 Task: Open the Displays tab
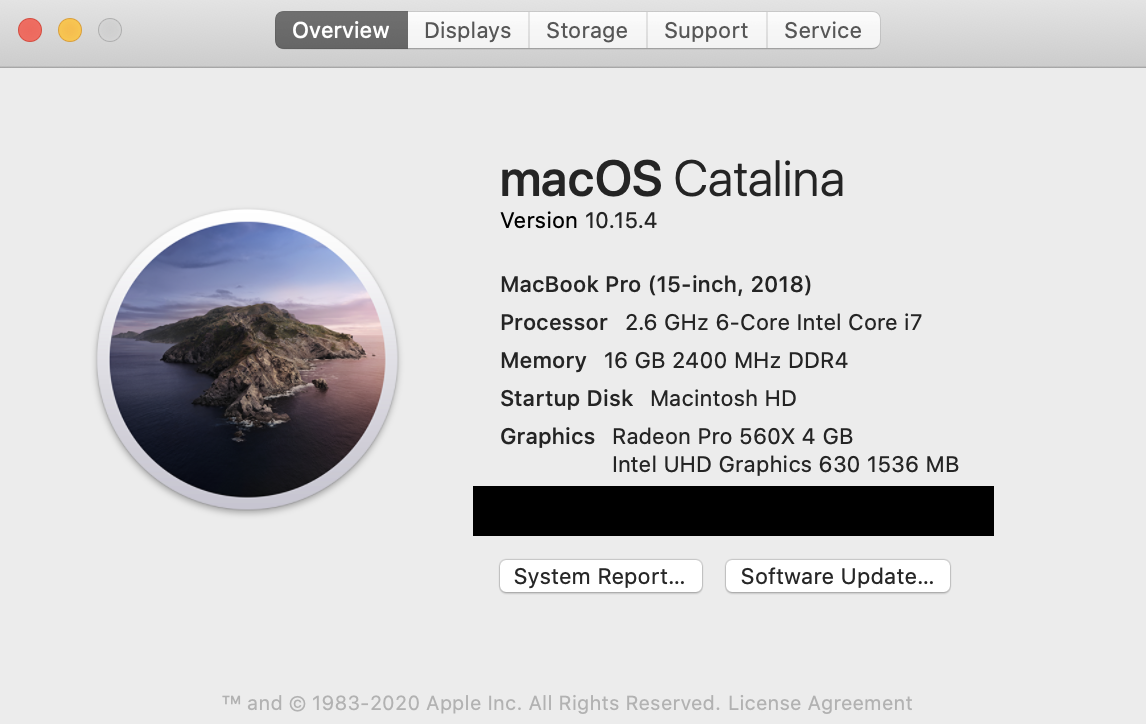[468, 30]
